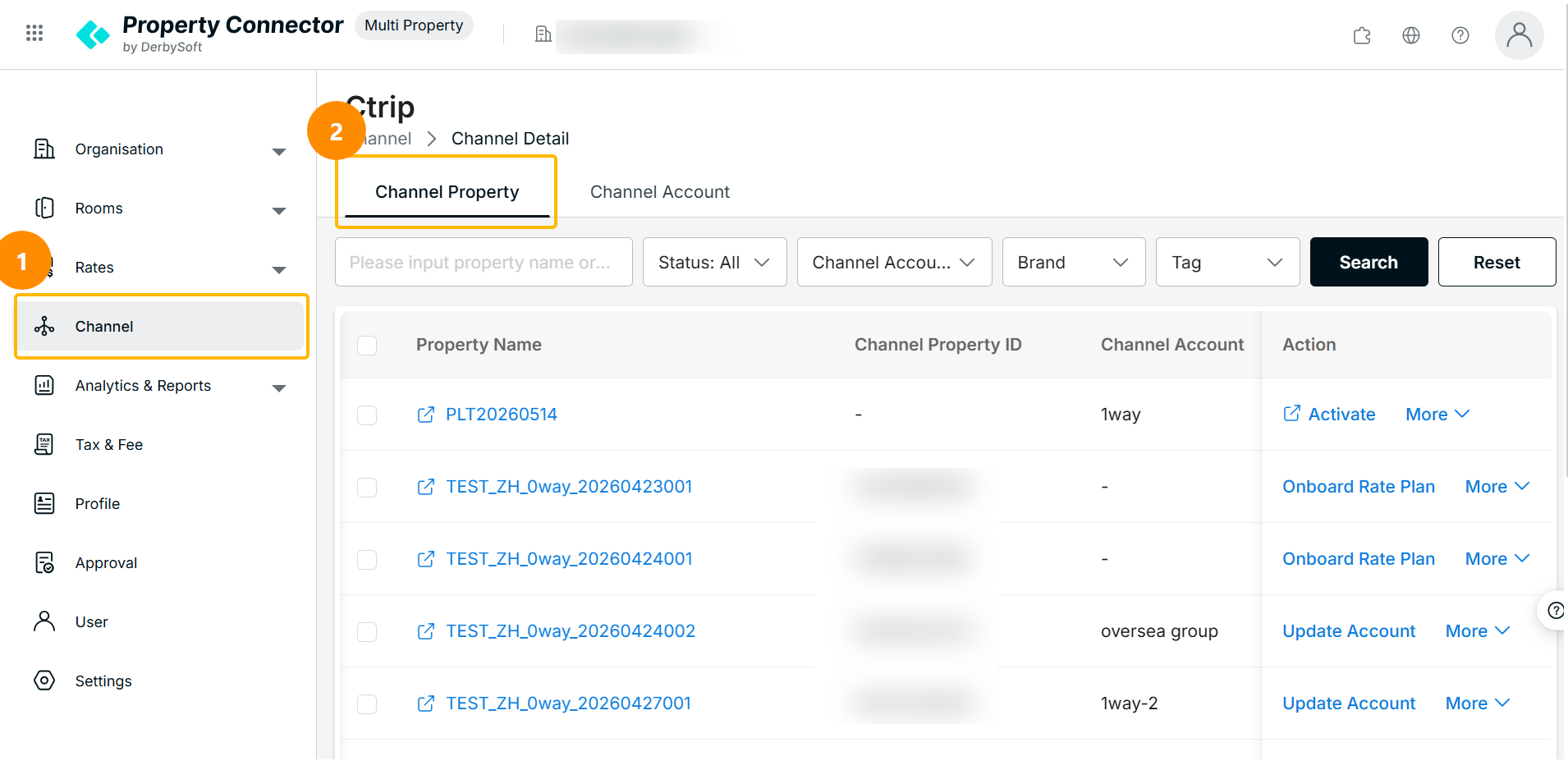Click Update Account for TEST_ZH_0way_20260427001
Screen dimensions: 1568x761
click(x=1349, y=704)
